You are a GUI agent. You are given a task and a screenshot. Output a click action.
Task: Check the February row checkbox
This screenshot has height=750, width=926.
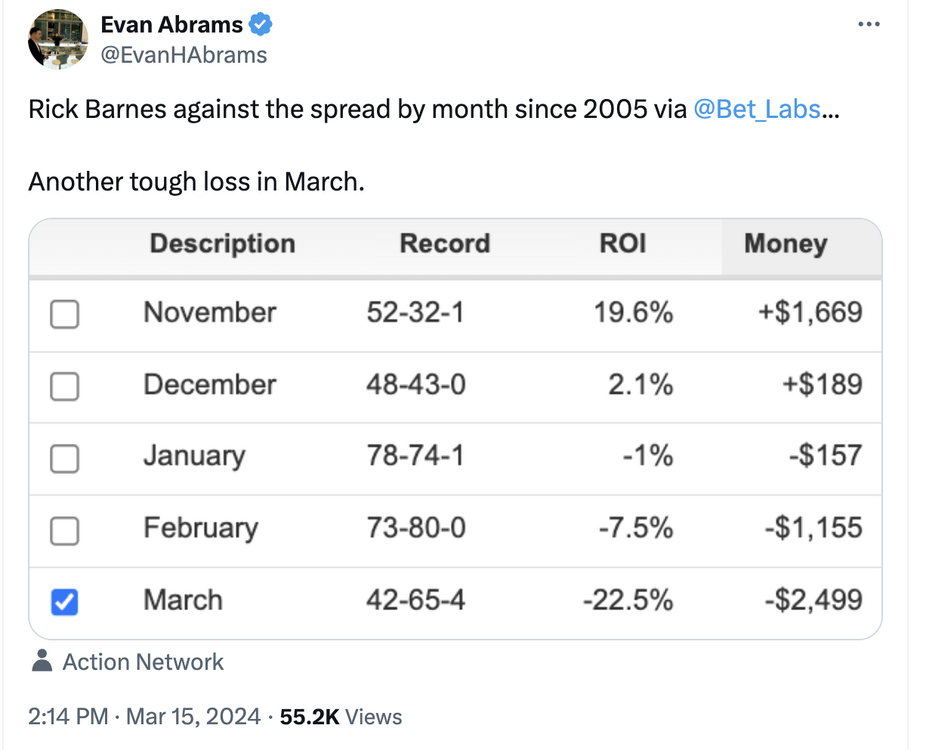65,530
